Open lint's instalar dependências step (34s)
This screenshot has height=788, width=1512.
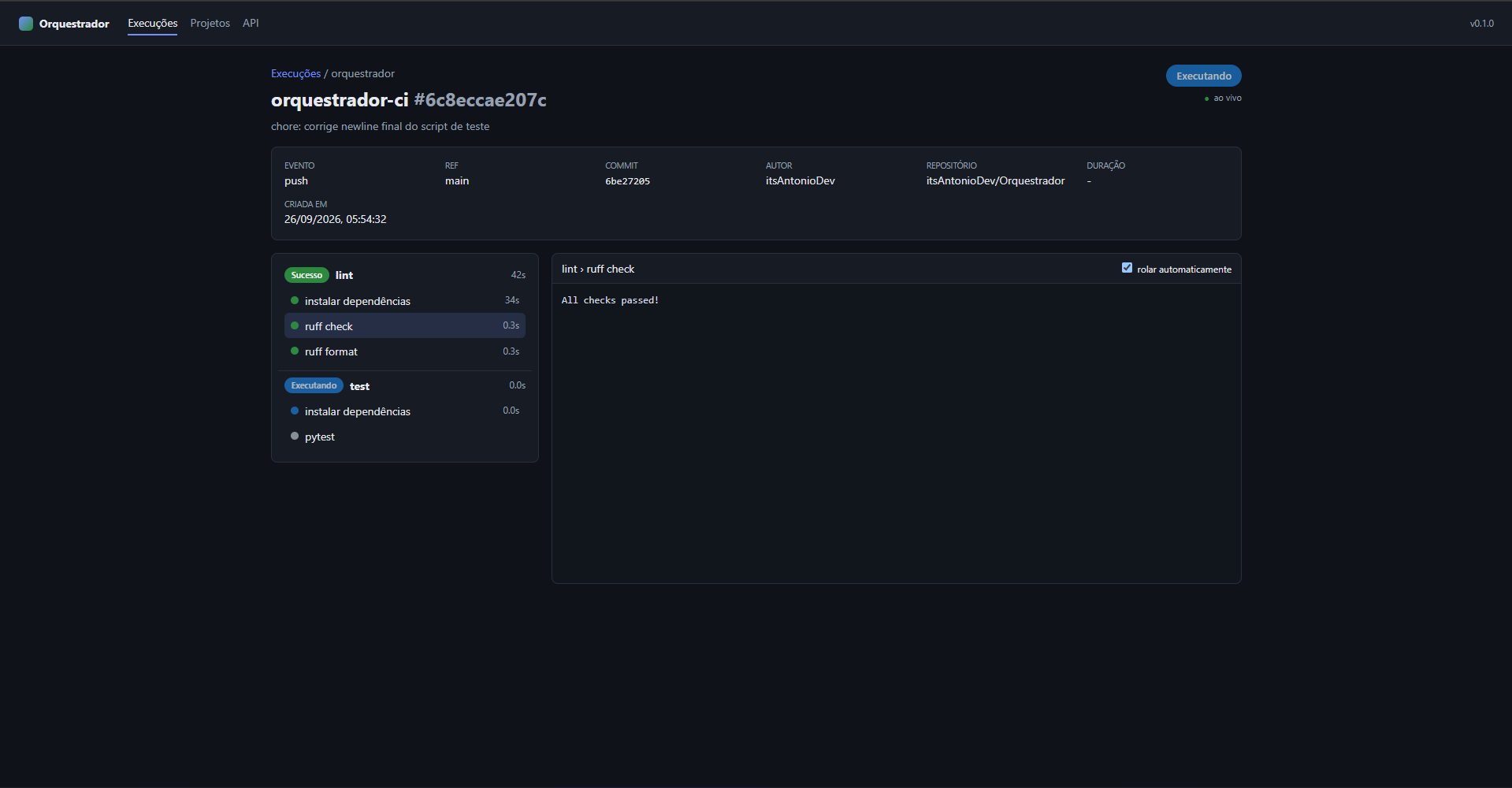pos(405,300)
